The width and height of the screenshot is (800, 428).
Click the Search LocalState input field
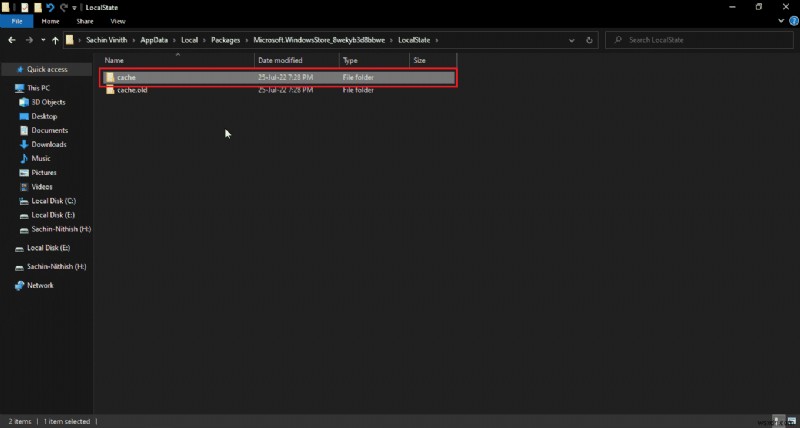point(699,40)
